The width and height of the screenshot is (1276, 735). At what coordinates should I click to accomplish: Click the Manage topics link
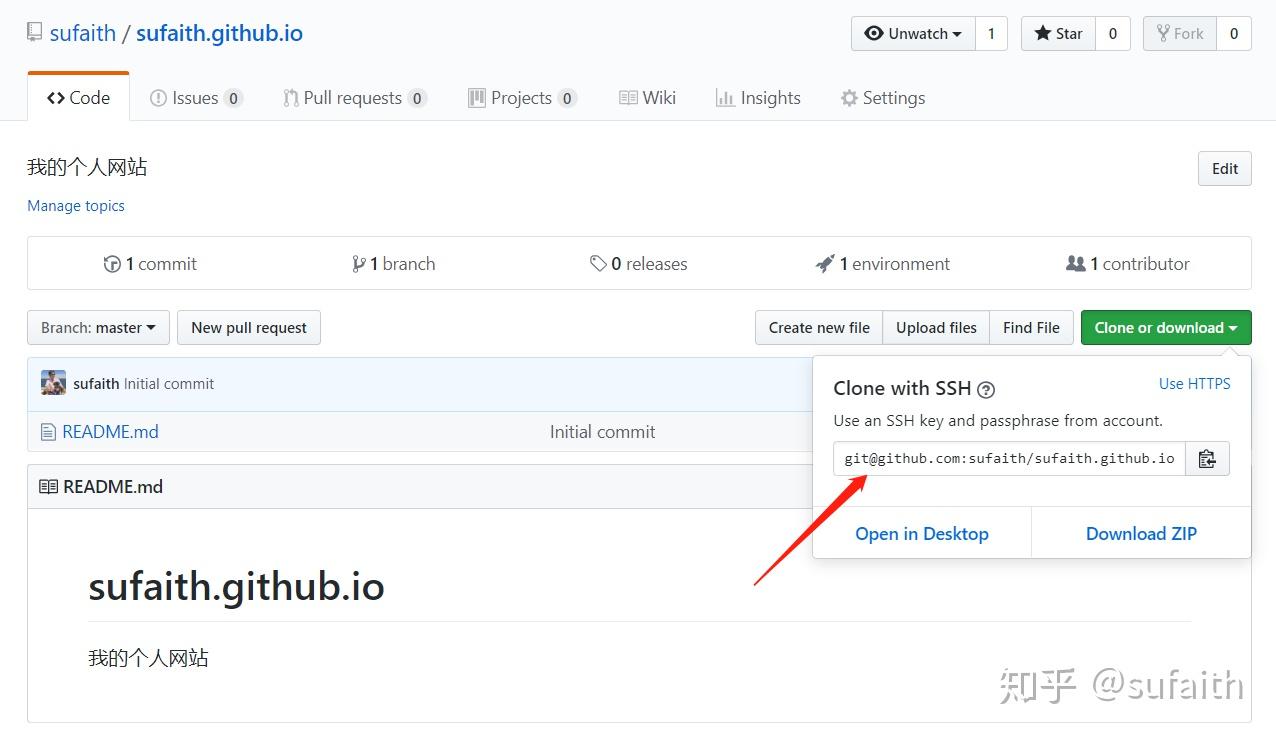(x=76, y=205)
